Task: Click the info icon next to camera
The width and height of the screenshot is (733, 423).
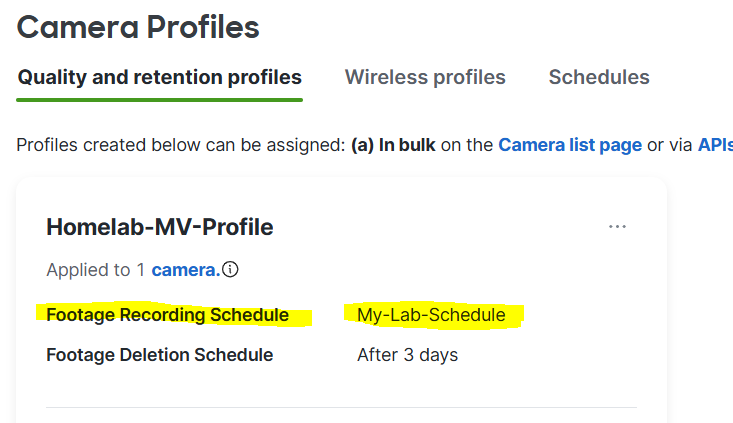Action: tap(230, 269)
